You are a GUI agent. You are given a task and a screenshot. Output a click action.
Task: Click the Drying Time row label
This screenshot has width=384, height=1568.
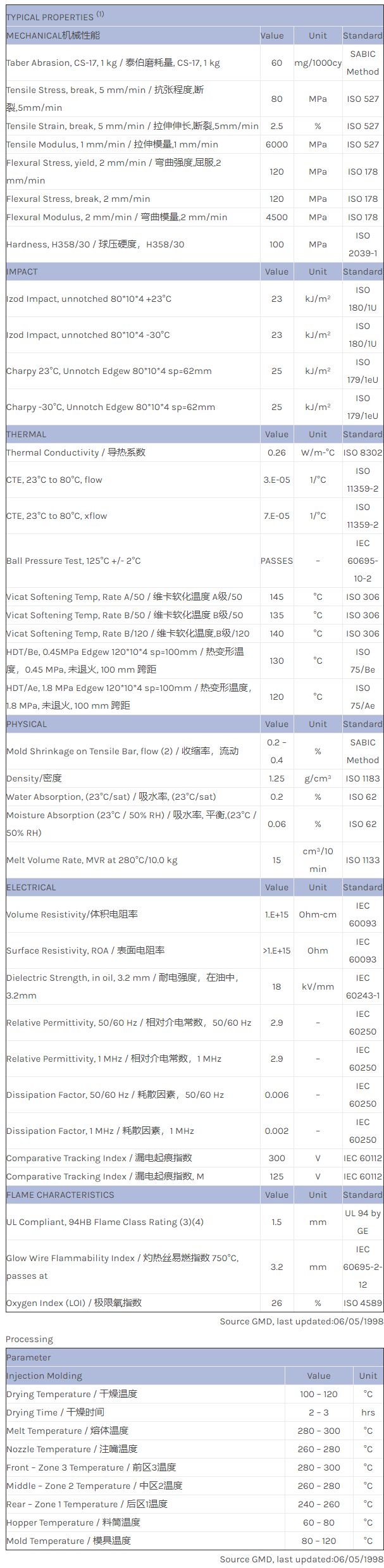coord(55,1412)
